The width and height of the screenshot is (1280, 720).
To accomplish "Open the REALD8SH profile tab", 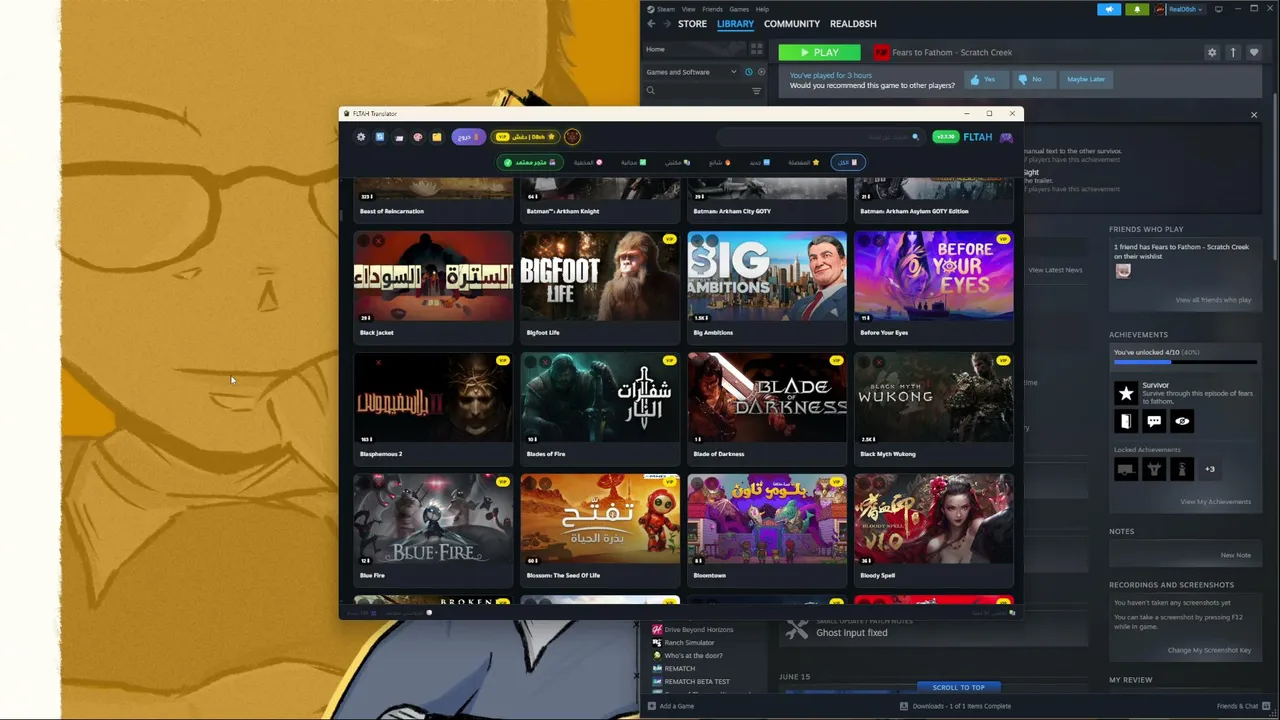I will pyautogui.click(x=853, y=24).
